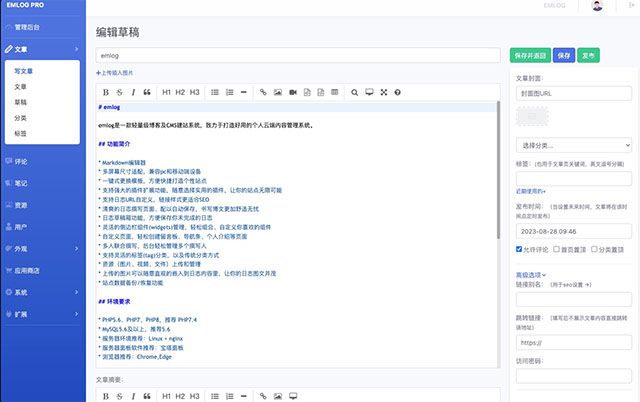Click 保存并返回 button

pos(530,56)
